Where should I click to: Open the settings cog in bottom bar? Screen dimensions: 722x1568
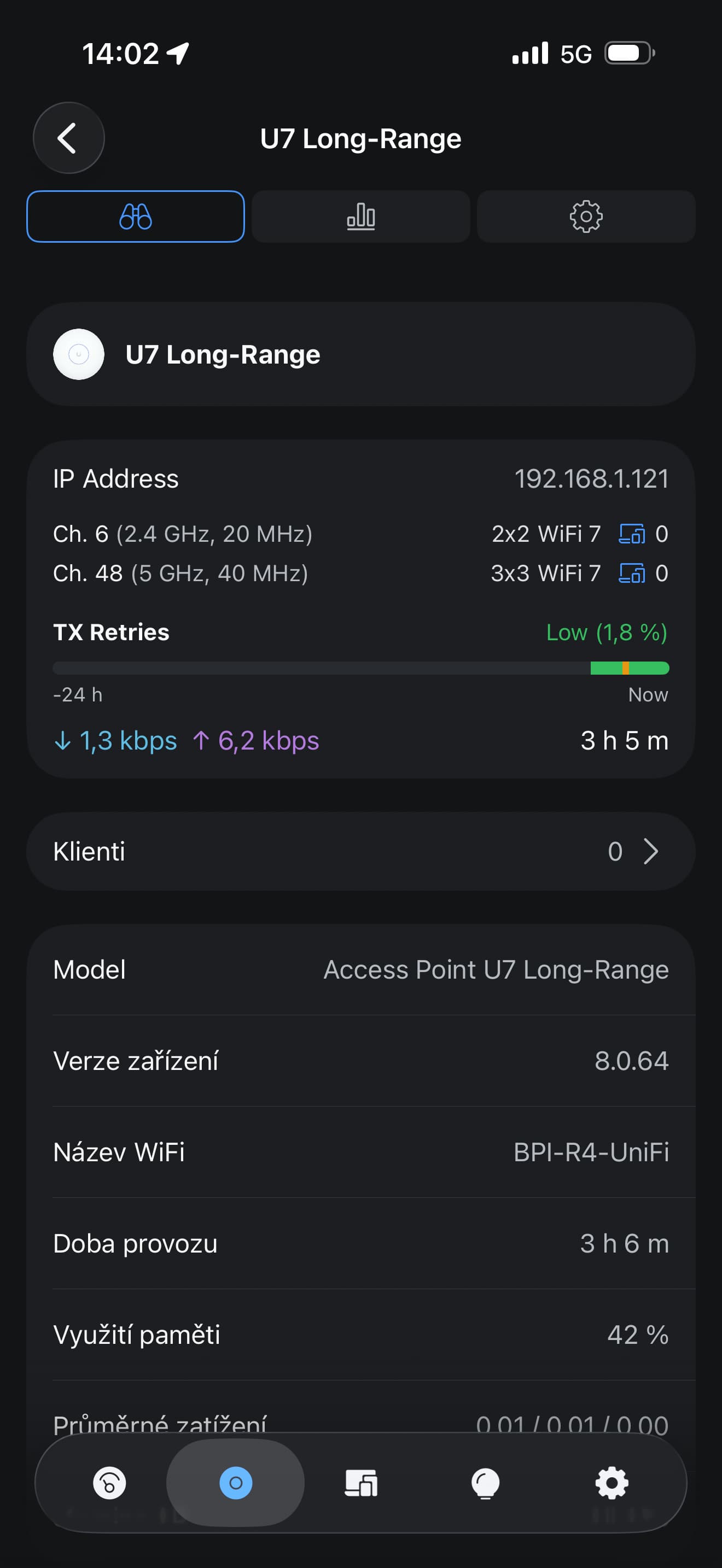[x=611, y=1483]
